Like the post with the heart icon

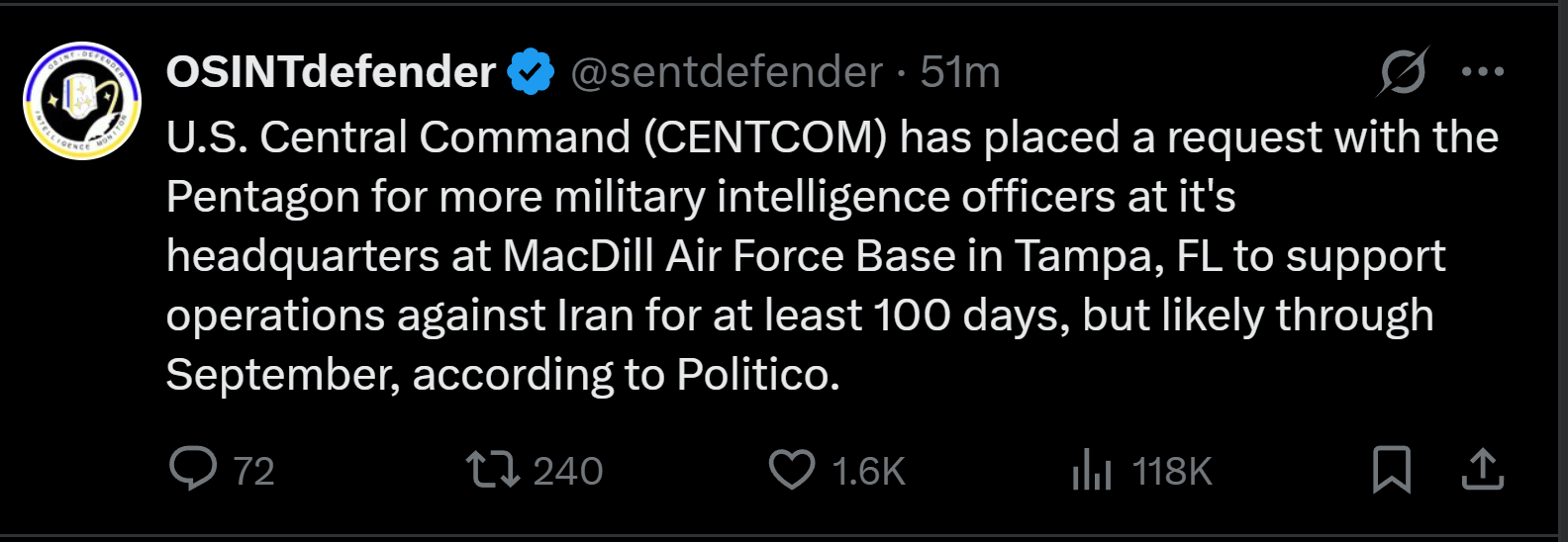pos(792,470)
